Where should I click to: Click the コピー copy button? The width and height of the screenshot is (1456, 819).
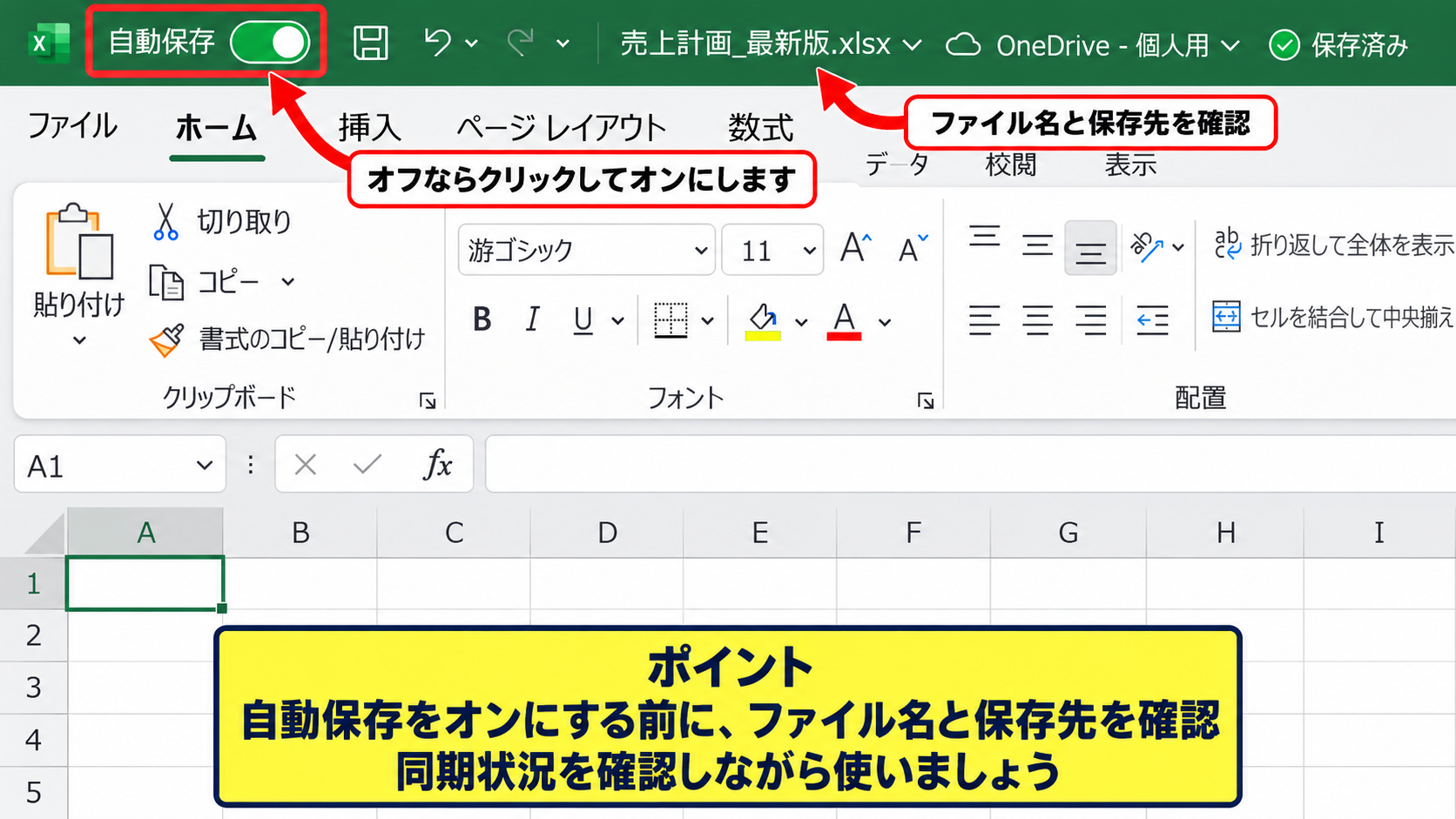click(x=204, y=282)
